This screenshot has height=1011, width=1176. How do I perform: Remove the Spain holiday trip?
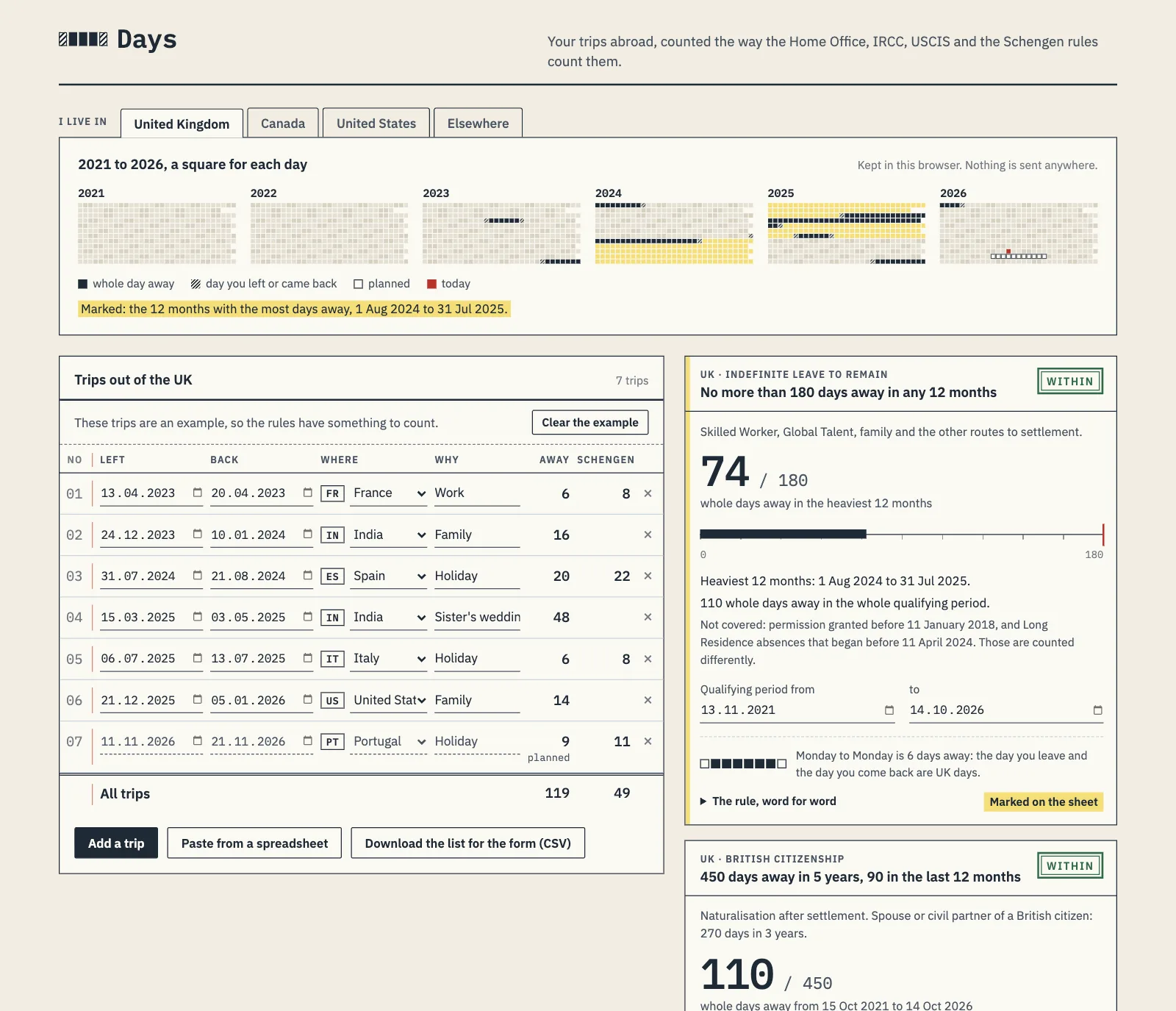click(648, 576)
